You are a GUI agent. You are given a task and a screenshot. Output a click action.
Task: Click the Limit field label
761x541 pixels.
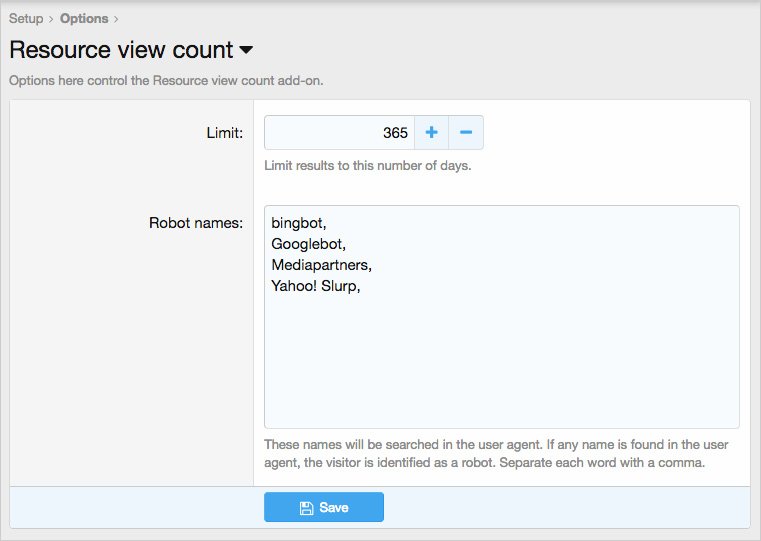click(223, 133)
